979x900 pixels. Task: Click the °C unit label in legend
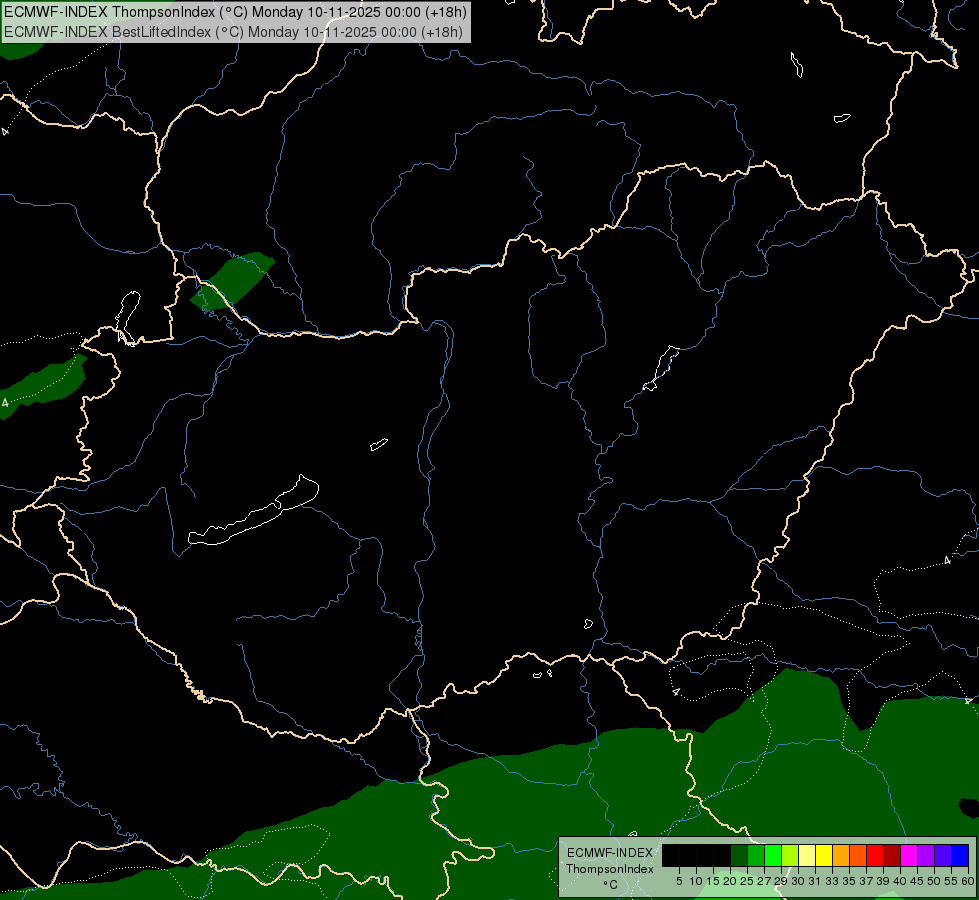(611, 885)
